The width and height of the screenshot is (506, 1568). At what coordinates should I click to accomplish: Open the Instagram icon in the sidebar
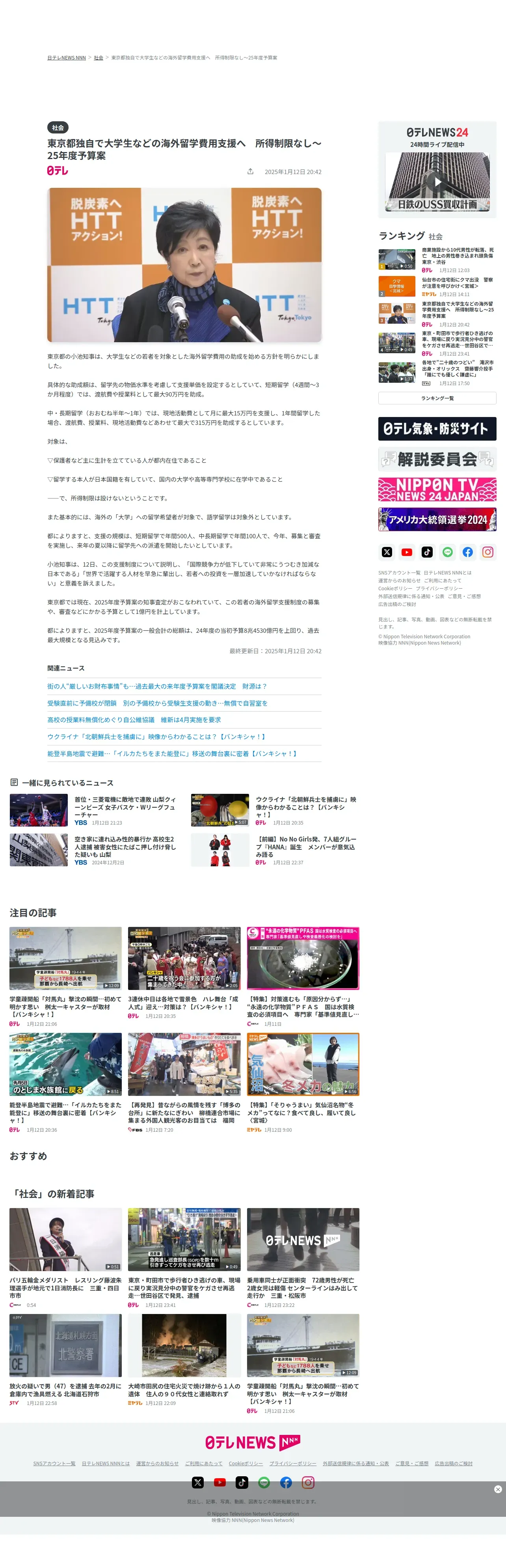[x=488, y=552]
